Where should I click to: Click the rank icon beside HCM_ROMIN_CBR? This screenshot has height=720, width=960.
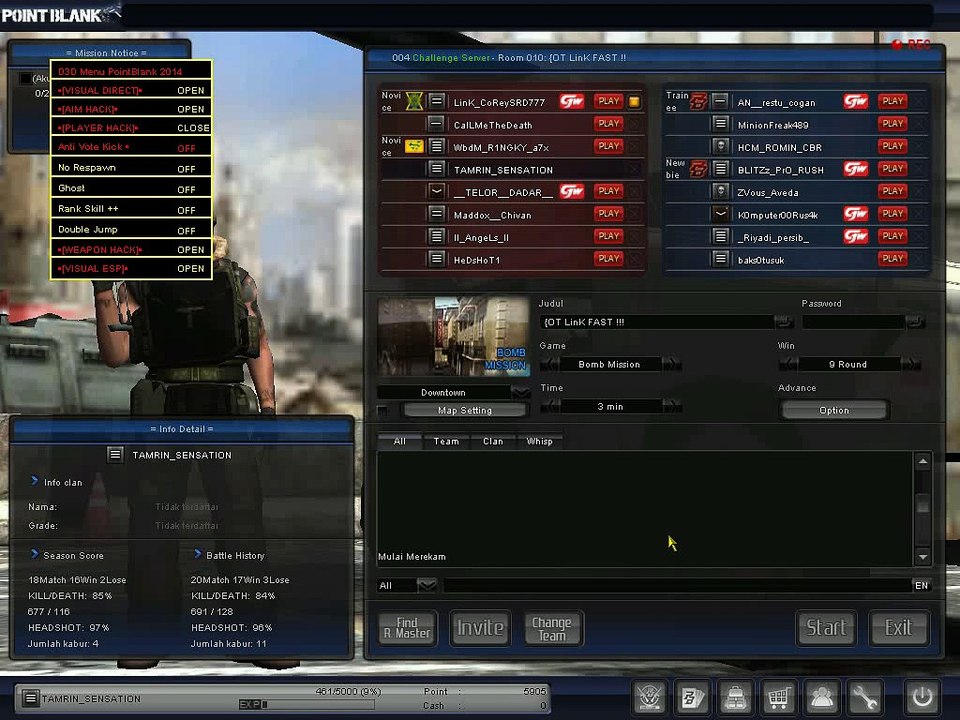tap(721, 146)
